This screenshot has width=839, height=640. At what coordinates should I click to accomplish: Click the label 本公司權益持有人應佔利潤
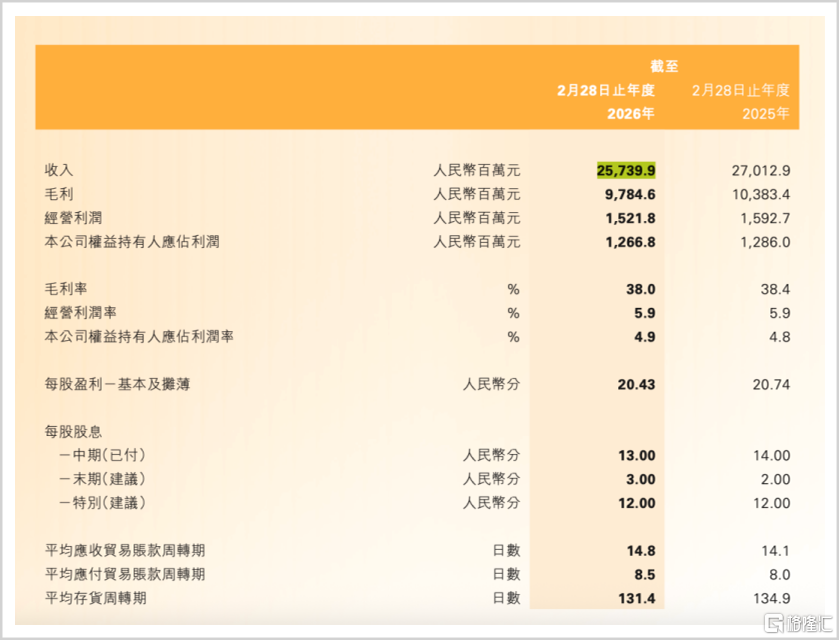(132, 242)
